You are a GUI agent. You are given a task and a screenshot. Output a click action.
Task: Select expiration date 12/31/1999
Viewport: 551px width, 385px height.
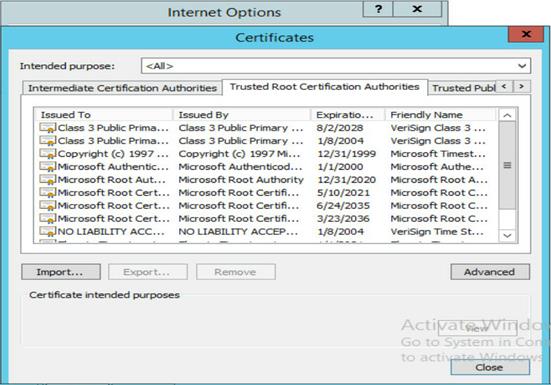point(346,154)
